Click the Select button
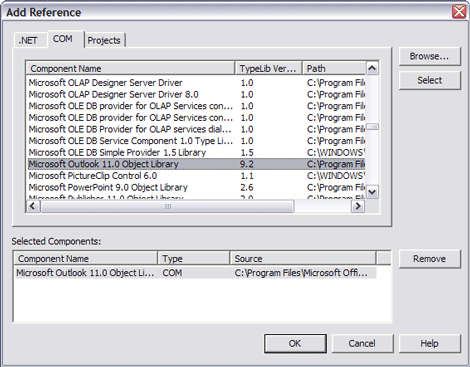This screenshot has height=367, width=470. (x=429, y=80)
